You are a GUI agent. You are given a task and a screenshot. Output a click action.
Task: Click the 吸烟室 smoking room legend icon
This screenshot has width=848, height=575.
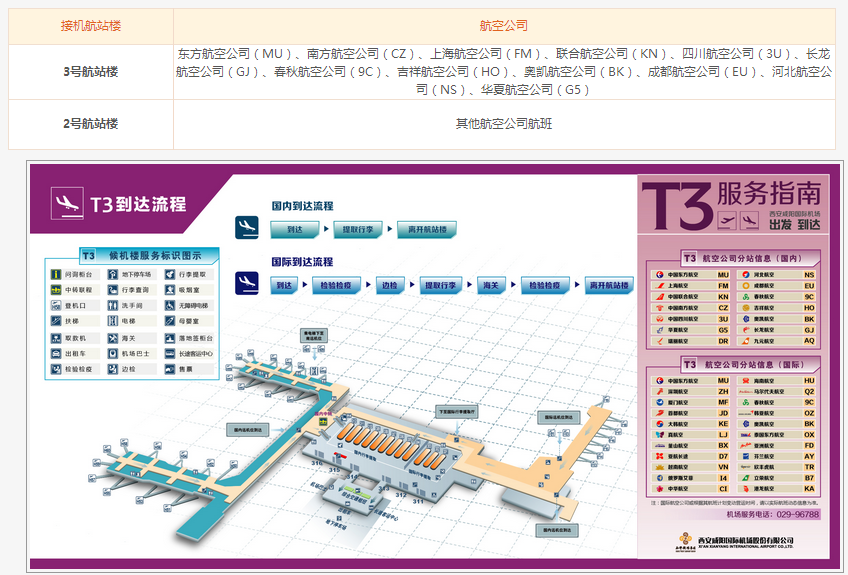170,290
